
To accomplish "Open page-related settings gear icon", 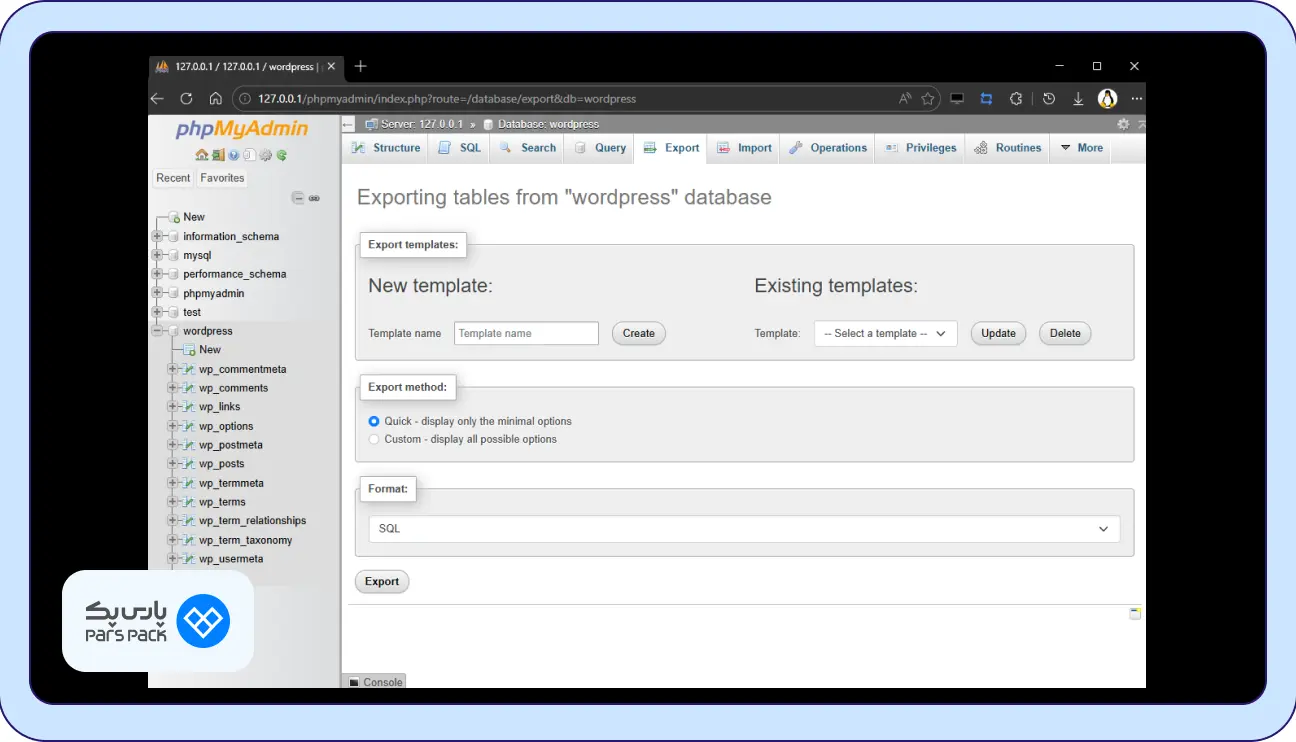I will [1123, 124].
